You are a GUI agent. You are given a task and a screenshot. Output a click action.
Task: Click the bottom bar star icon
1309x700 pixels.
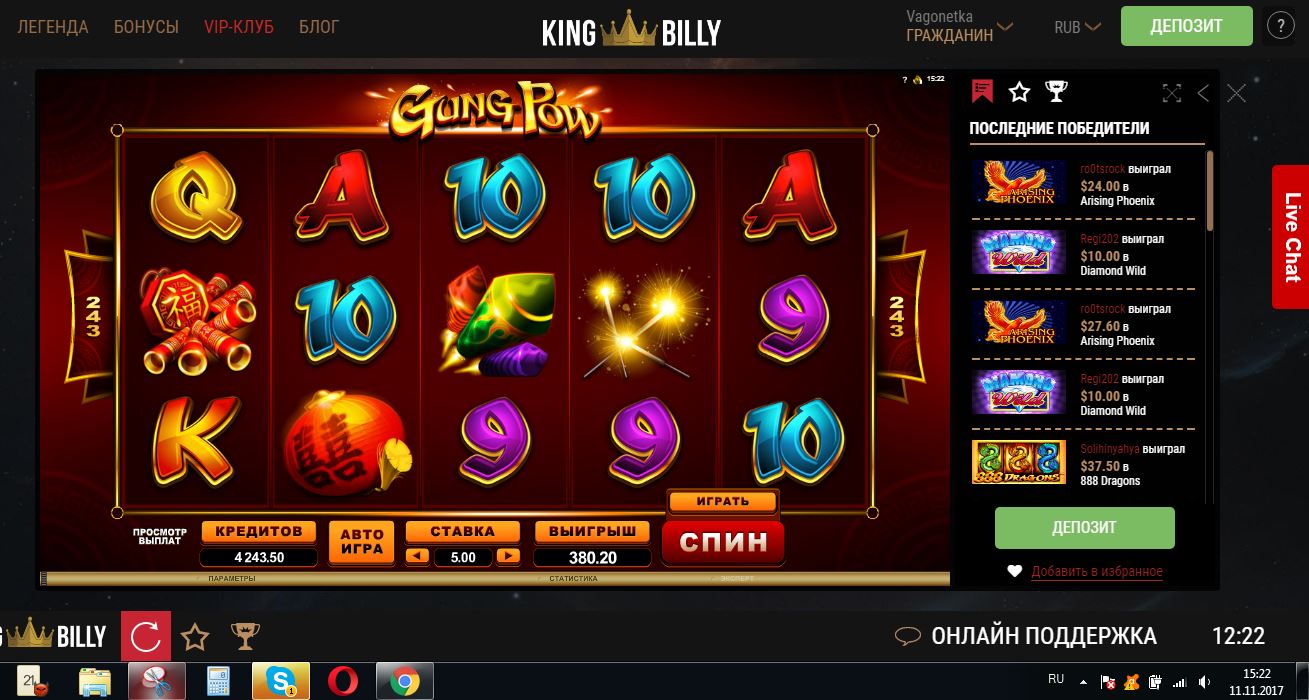195,636
